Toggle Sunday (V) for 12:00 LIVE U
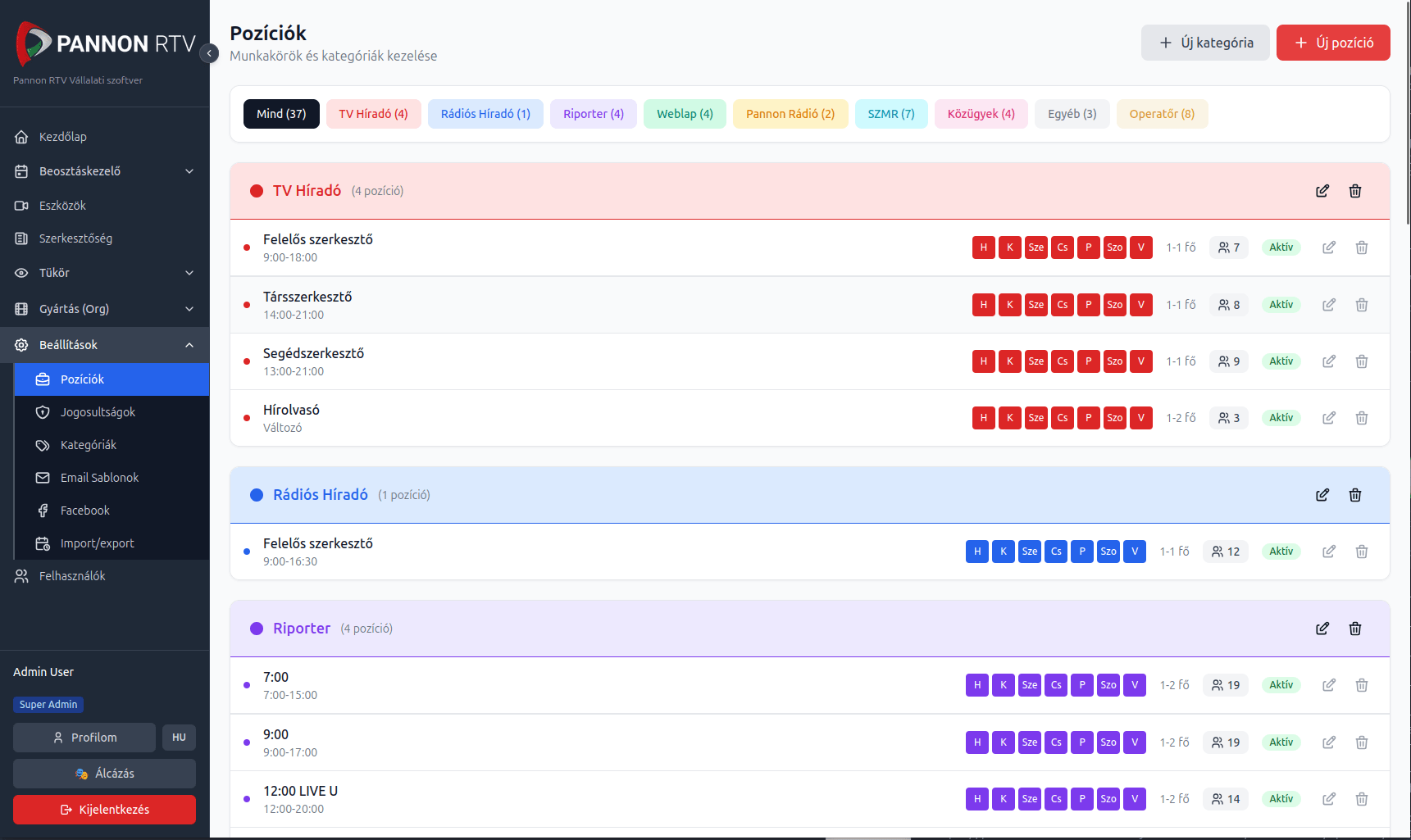 click(1135, 799)
